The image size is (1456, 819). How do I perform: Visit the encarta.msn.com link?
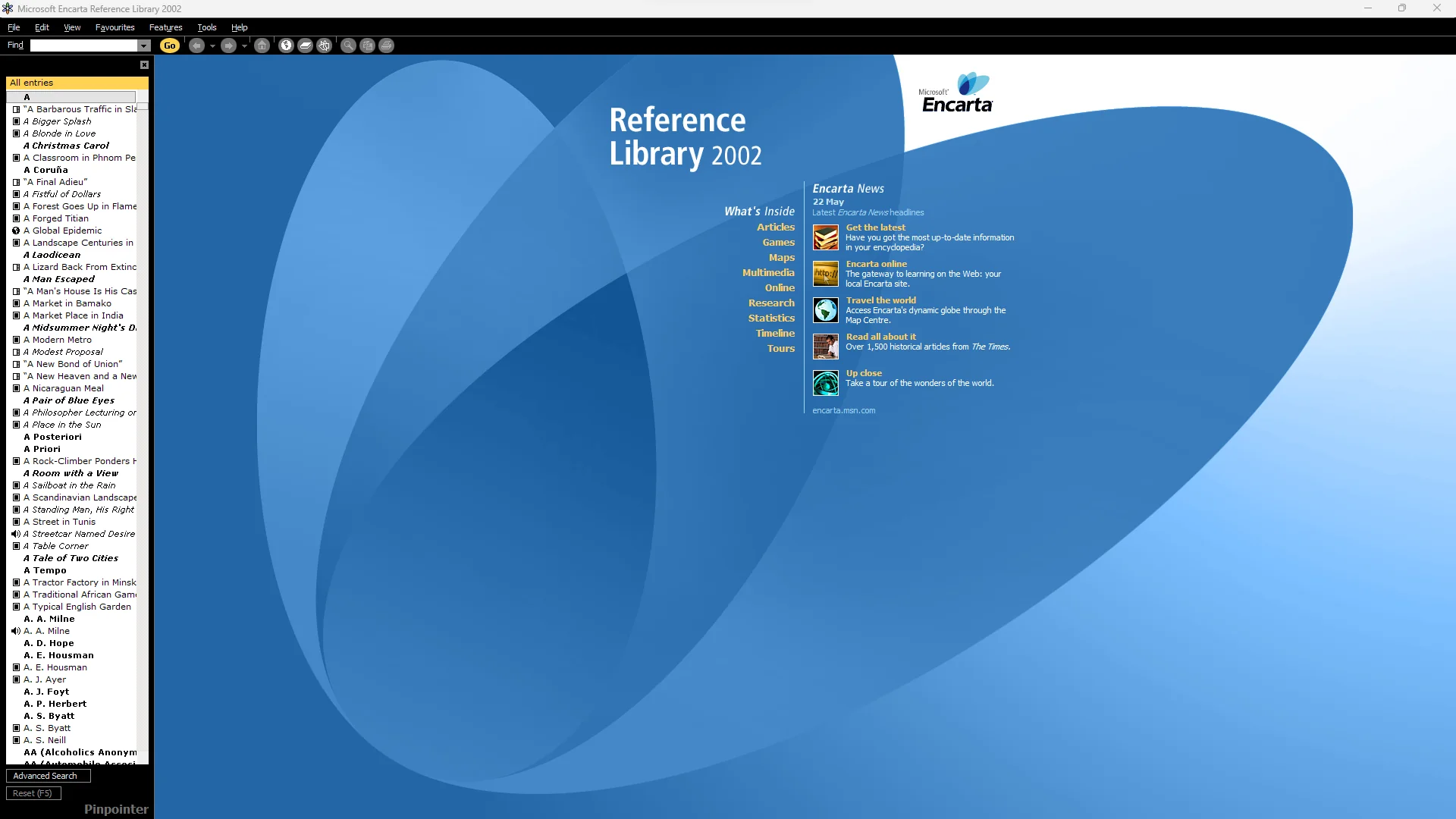843,410
